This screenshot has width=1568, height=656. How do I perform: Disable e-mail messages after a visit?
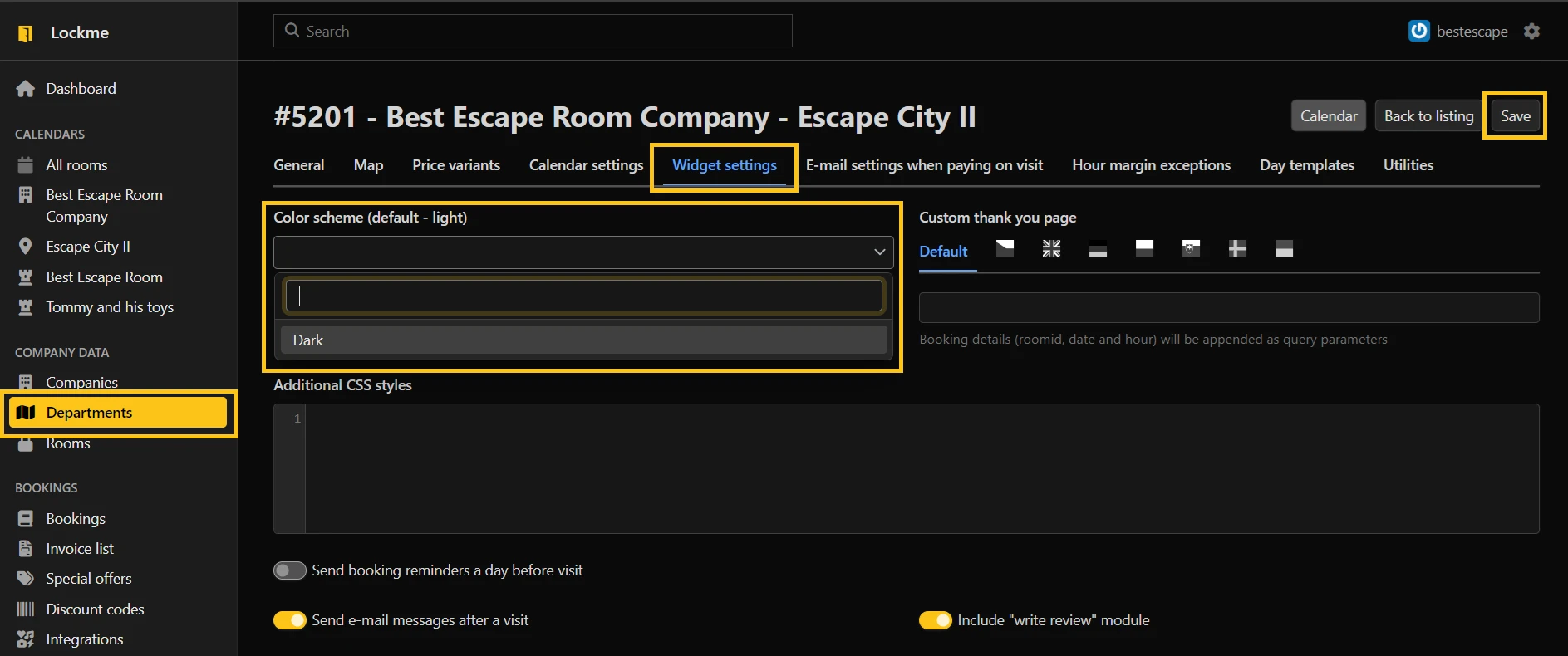(x=290, y=620)
